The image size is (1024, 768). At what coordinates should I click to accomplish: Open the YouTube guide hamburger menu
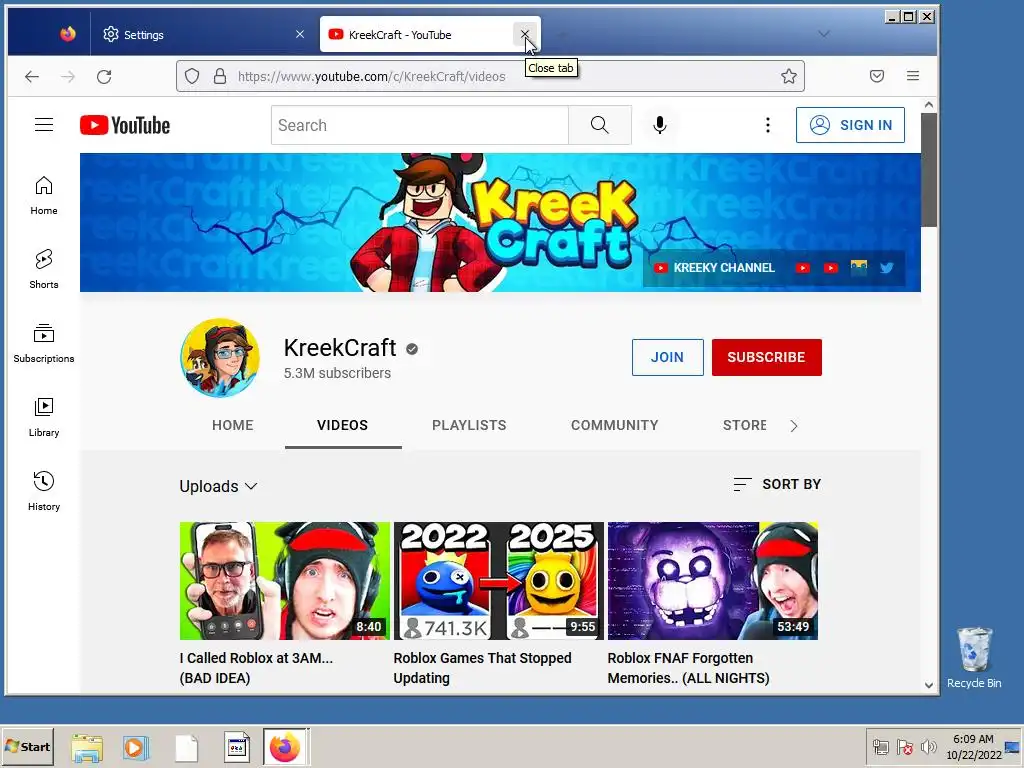[44, 125]
